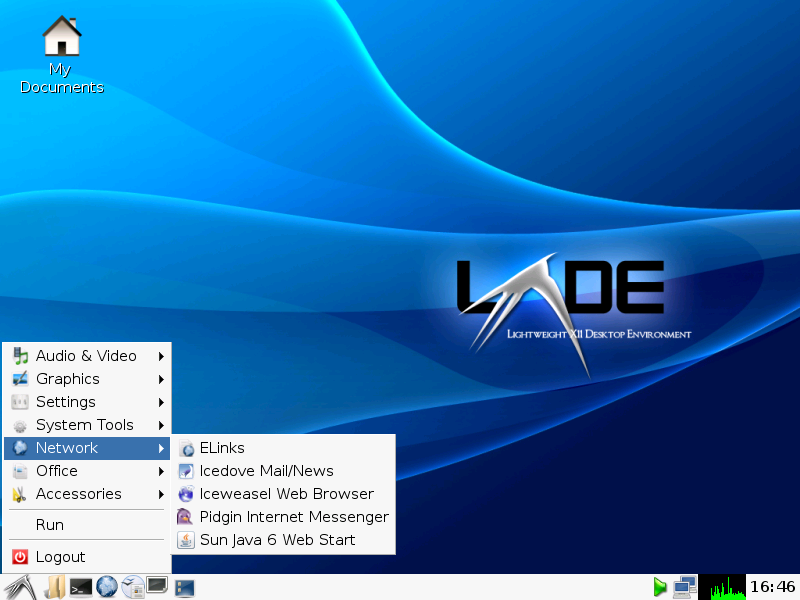The height and width of the screenshot is (600, 800).
Task: Open Sun Java 6 Web Start via its icon
Action: tap(186, 540)
